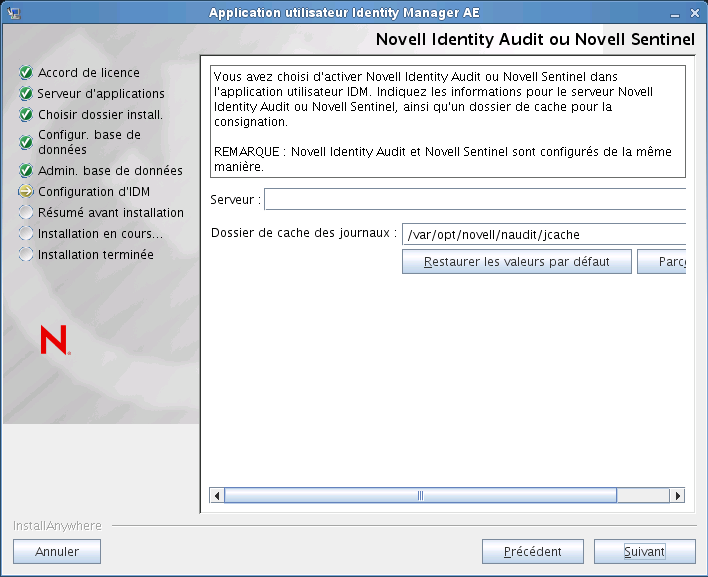Go back with the Précédent button
Image resolution: width=708 pixels, height=577 pixels.
pyautogui.click(x=532, y=551)
